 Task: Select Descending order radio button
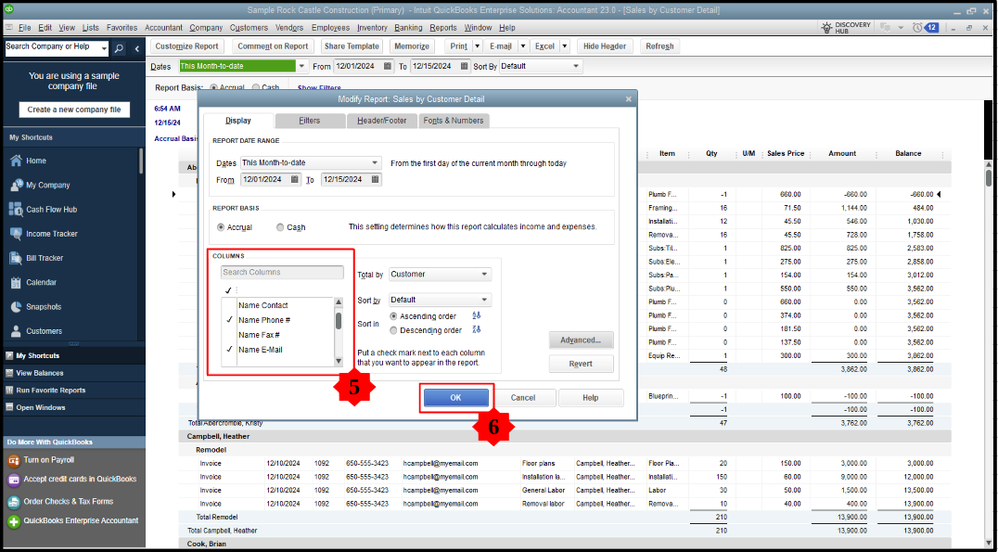tap(393, 330)
